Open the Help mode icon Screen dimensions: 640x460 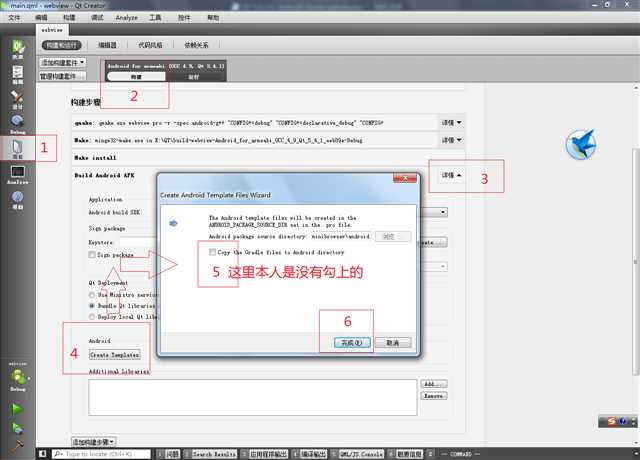(18, 200)
